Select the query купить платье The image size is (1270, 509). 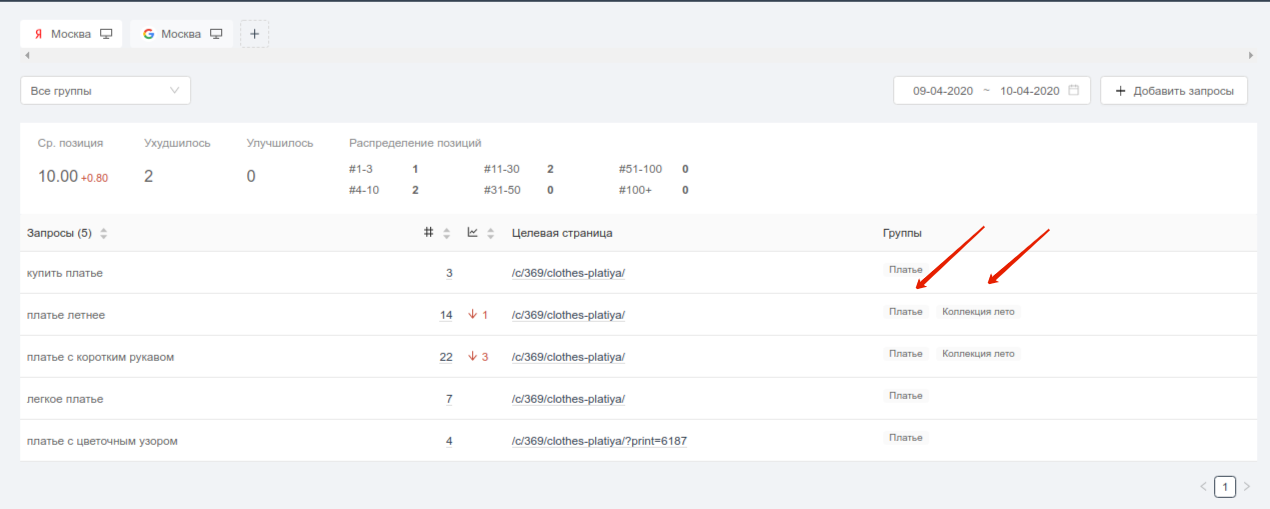click(65, 273)
